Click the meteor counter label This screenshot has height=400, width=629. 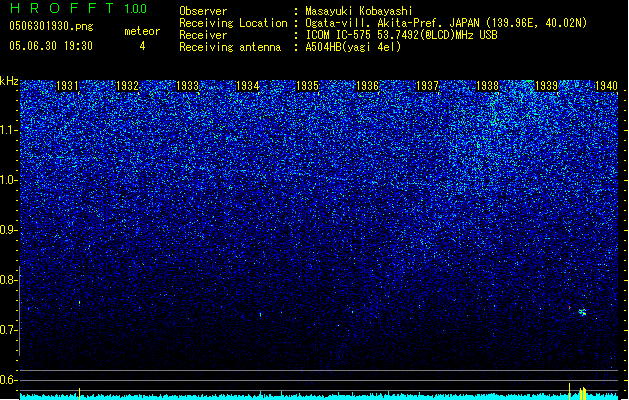(142, 31)
